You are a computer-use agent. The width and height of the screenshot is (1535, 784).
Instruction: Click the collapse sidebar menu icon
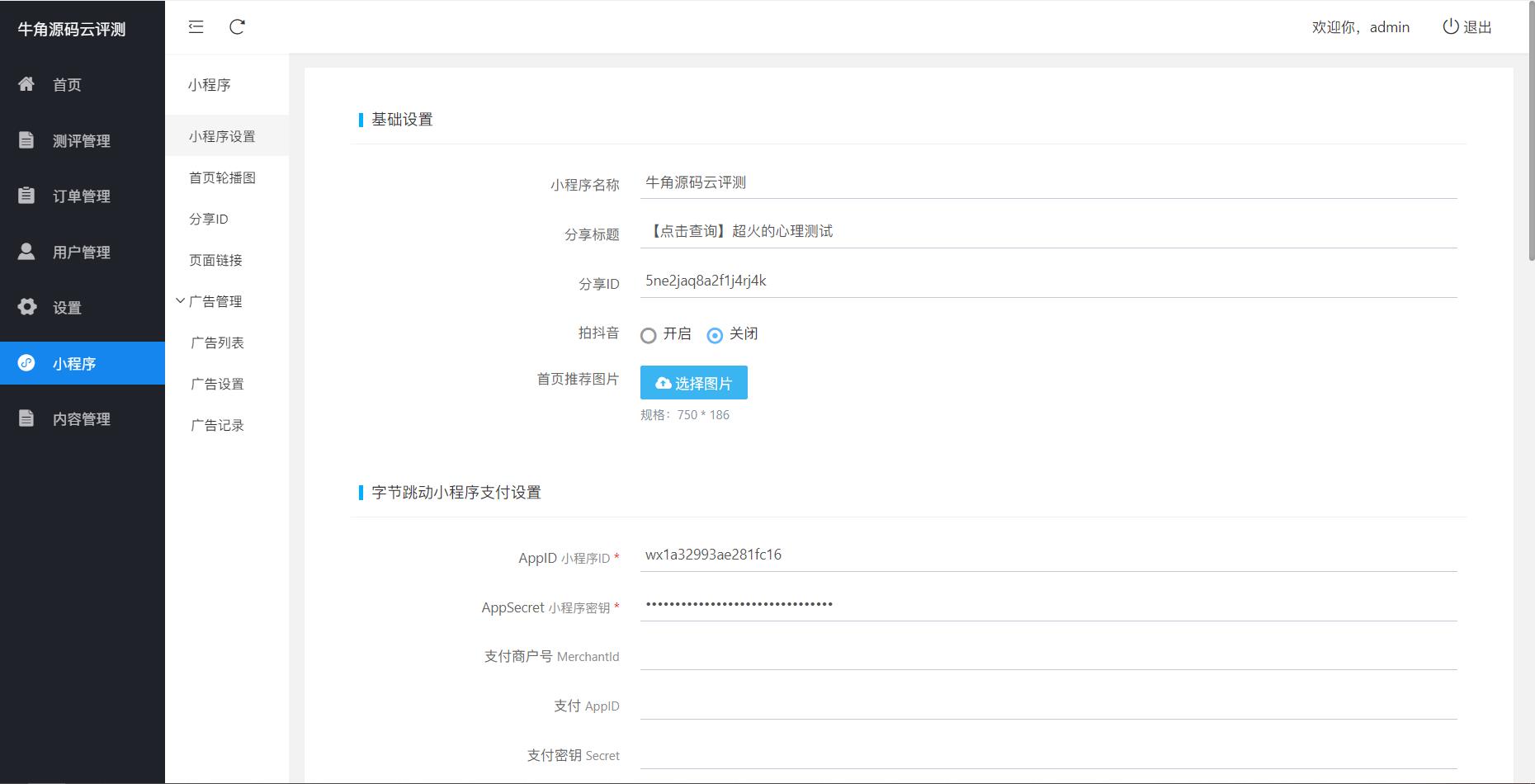[196, 27]
